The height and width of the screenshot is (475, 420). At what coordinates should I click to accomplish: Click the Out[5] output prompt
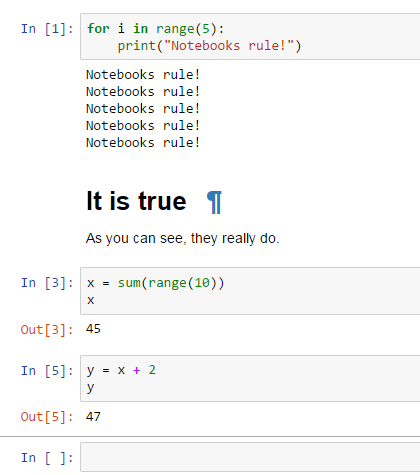[47, 417]
